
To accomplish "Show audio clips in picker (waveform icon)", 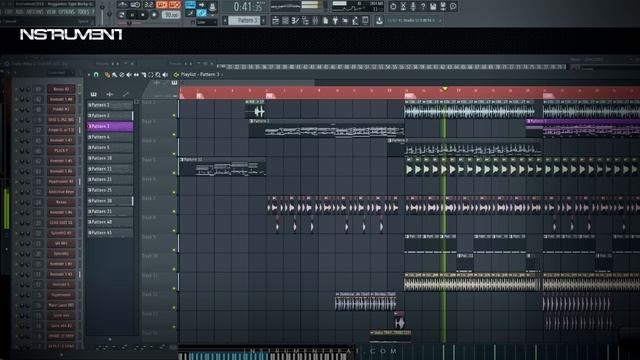I will (x=109, y=94).
